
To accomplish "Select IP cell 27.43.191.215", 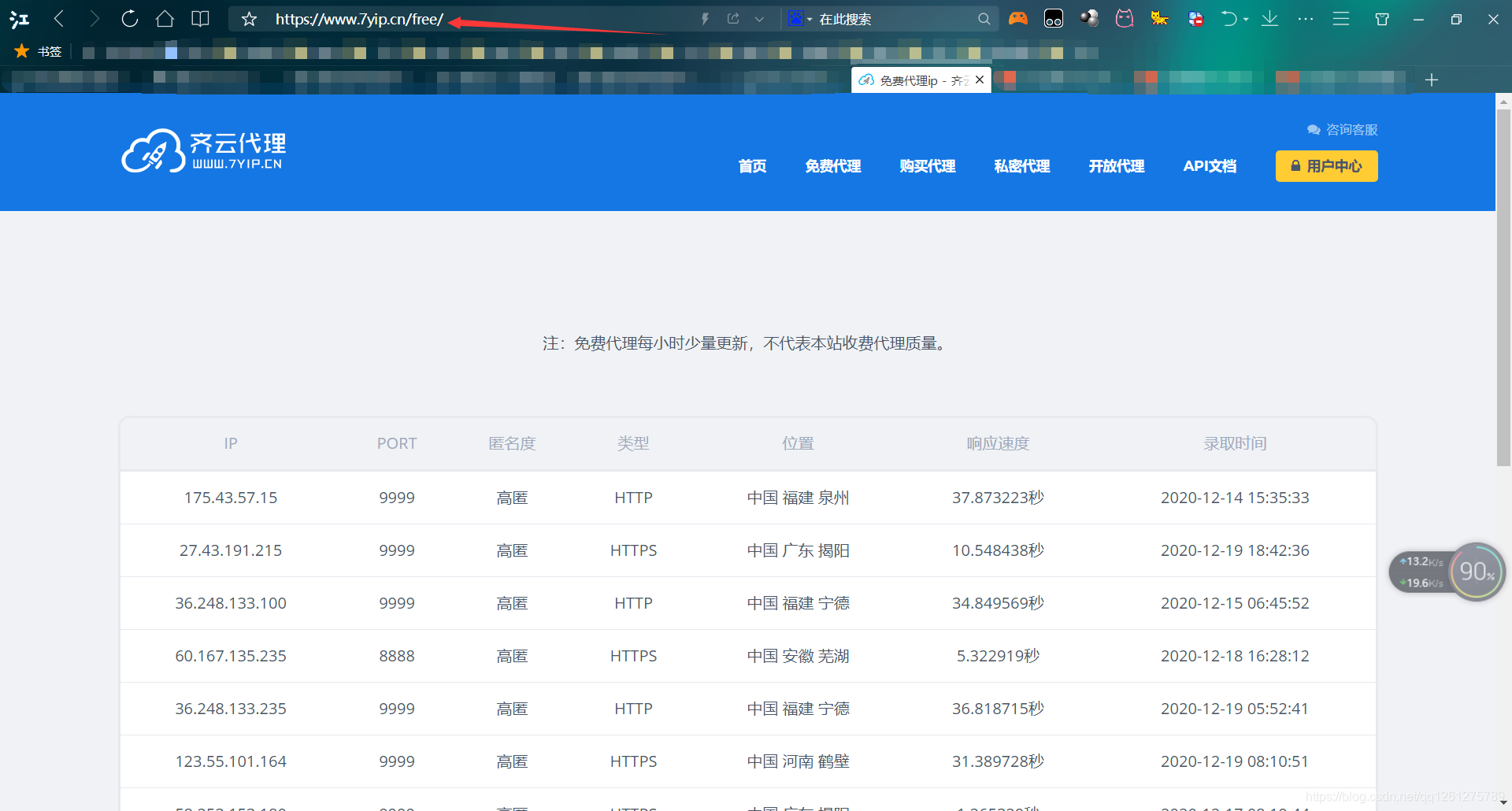I will coord(231,550).
